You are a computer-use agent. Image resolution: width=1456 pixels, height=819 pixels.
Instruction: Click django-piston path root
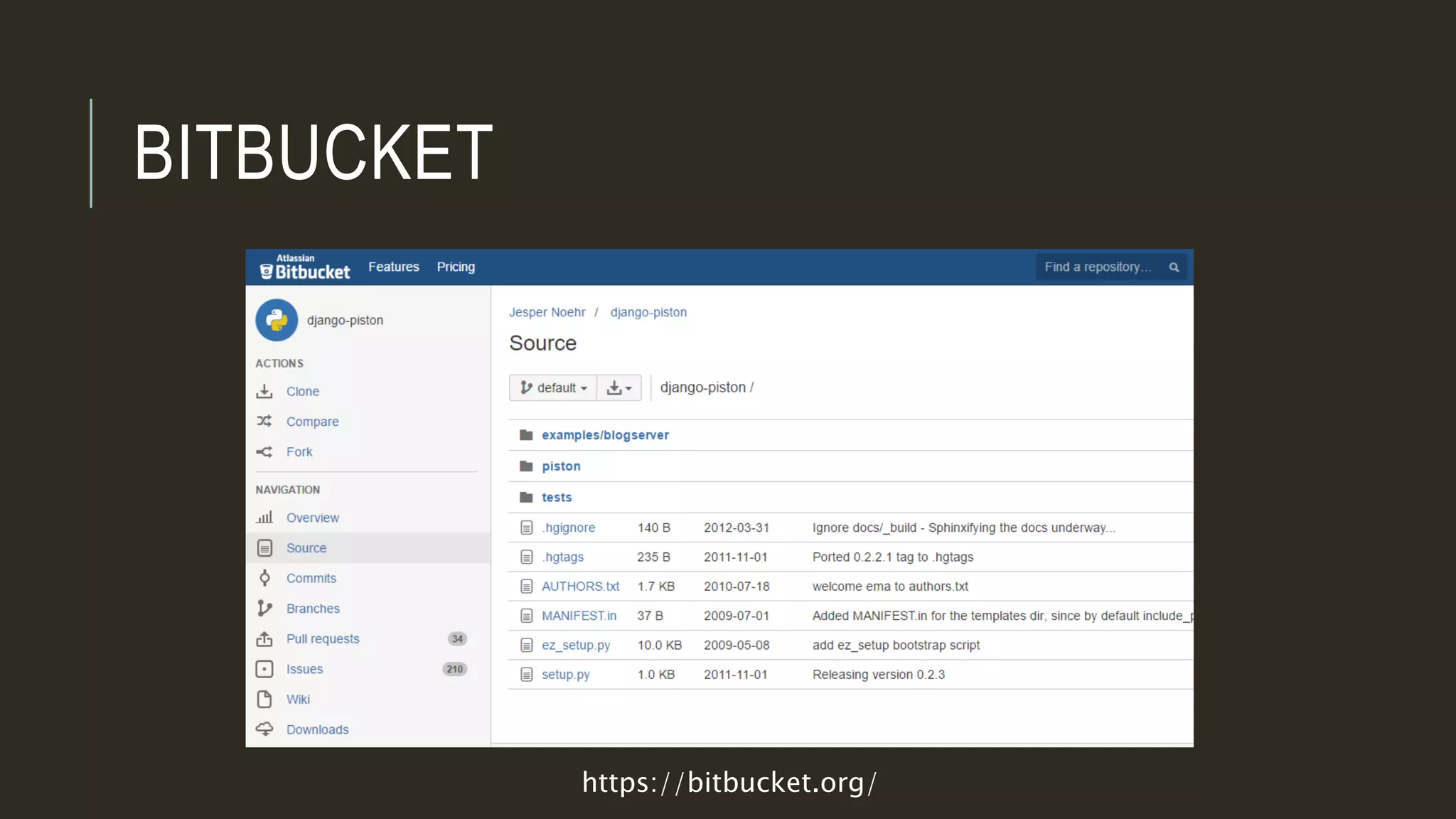click(703, 387)
